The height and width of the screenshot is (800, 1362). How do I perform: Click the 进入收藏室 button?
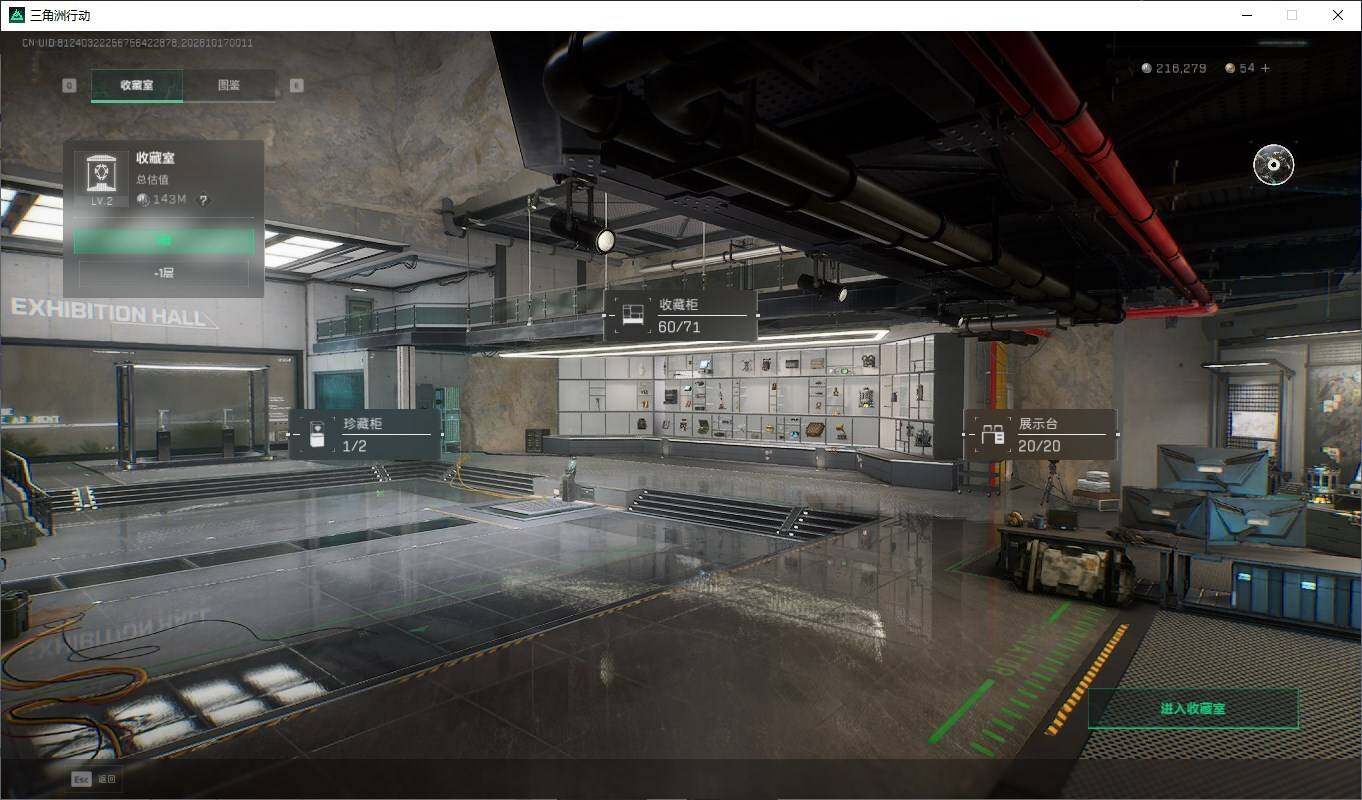[1193, 708]
